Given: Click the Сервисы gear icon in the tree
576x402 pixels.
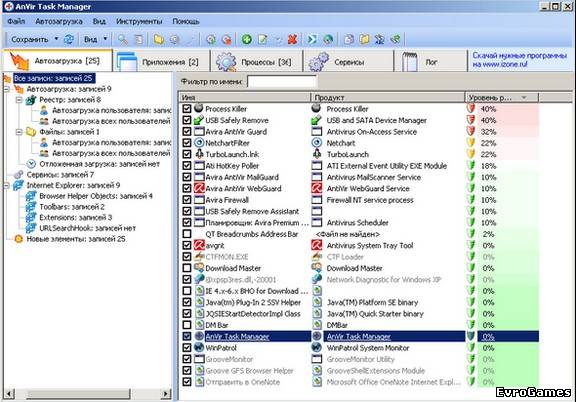Looking at the screenshot, I should 18,175.
